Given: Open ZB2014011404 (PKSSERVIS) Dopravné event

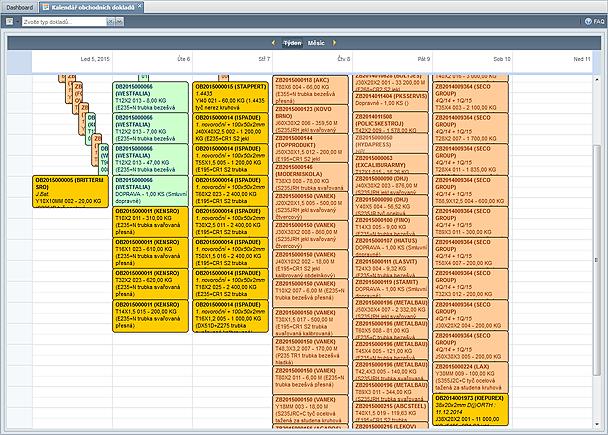Looking at the screenshot, I should point(390,102).
